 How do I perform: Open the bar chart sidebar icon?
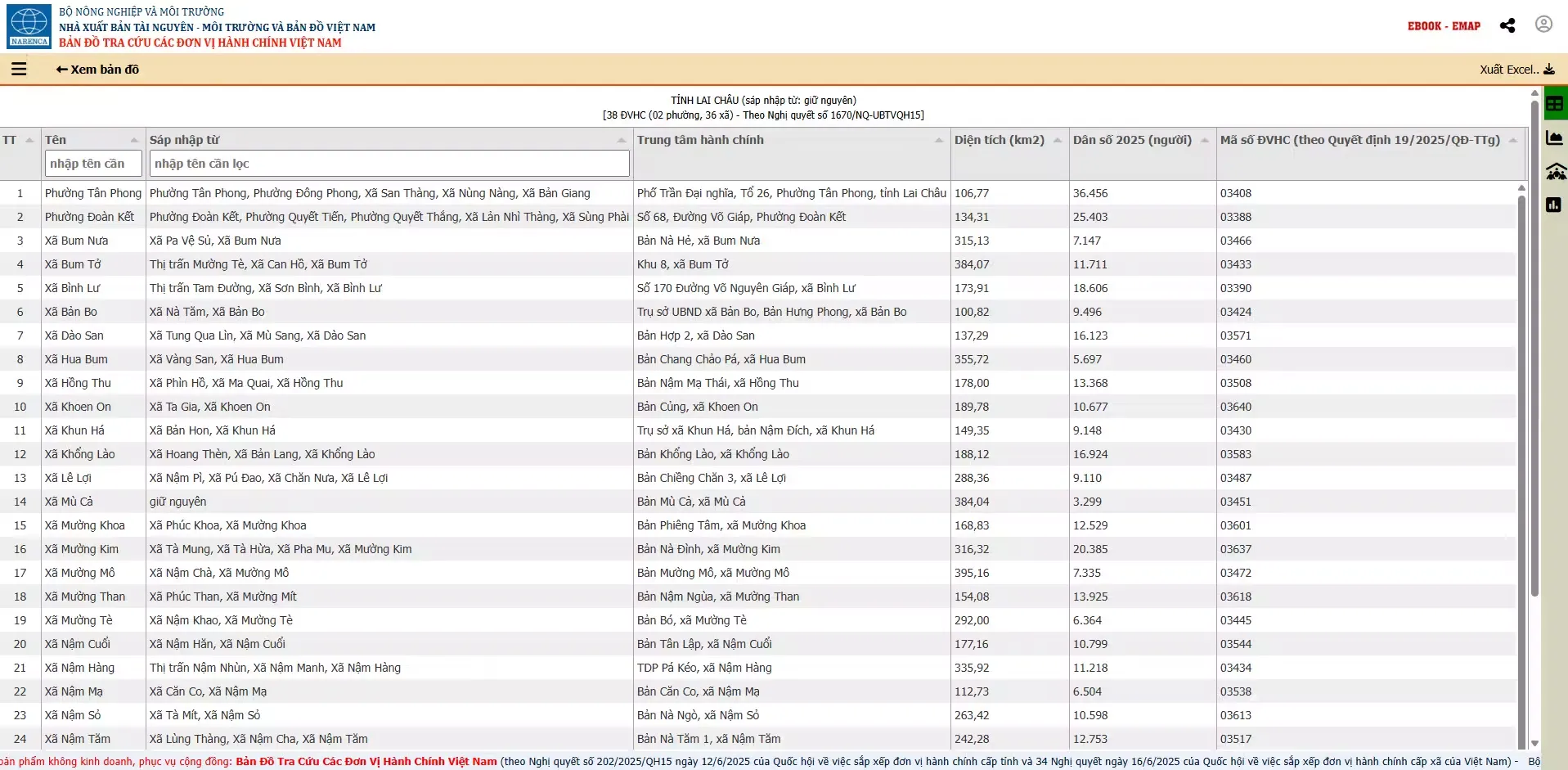[1554, 205]
